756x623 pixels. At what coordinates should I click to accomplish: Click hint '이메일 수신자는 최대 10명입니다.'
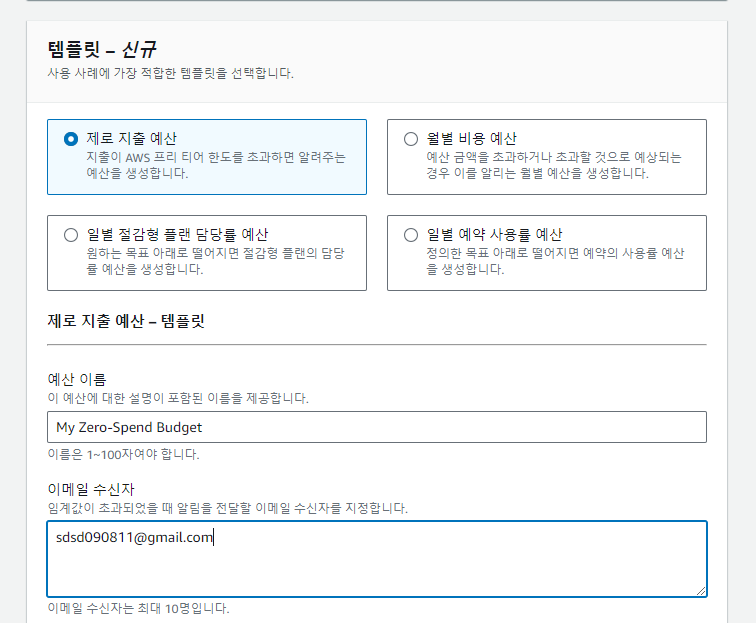tap(138, 608)
